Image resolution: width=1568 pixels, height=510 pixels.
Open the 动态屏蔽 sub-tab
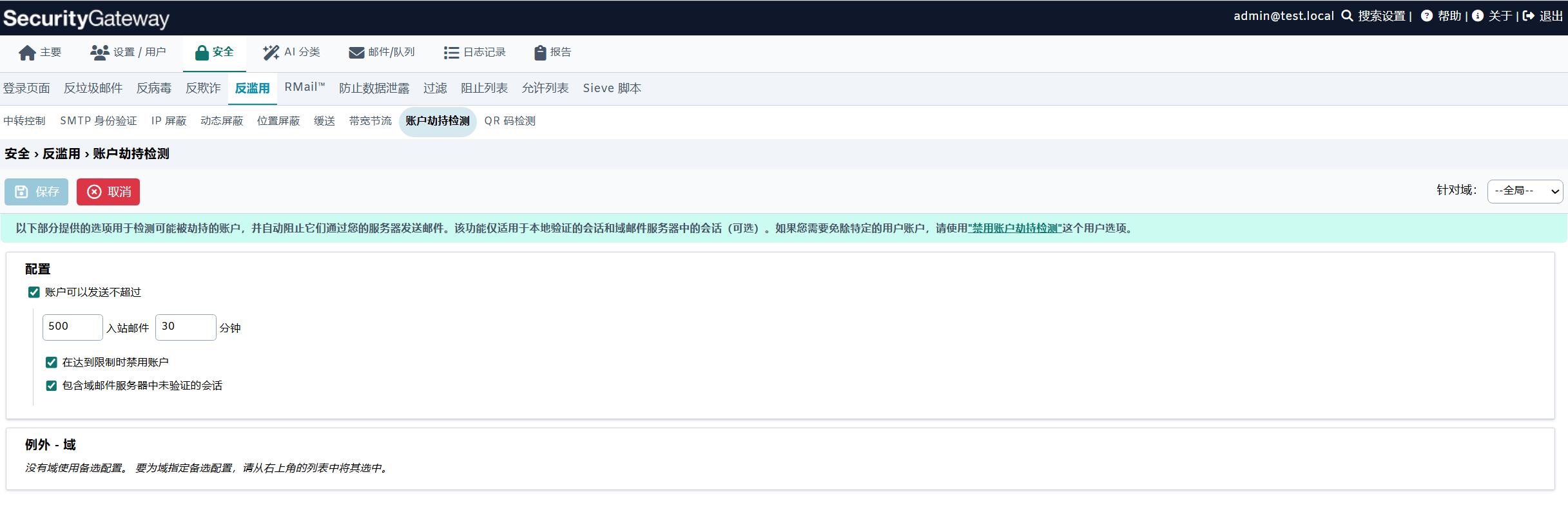click(x=222, y=121)
